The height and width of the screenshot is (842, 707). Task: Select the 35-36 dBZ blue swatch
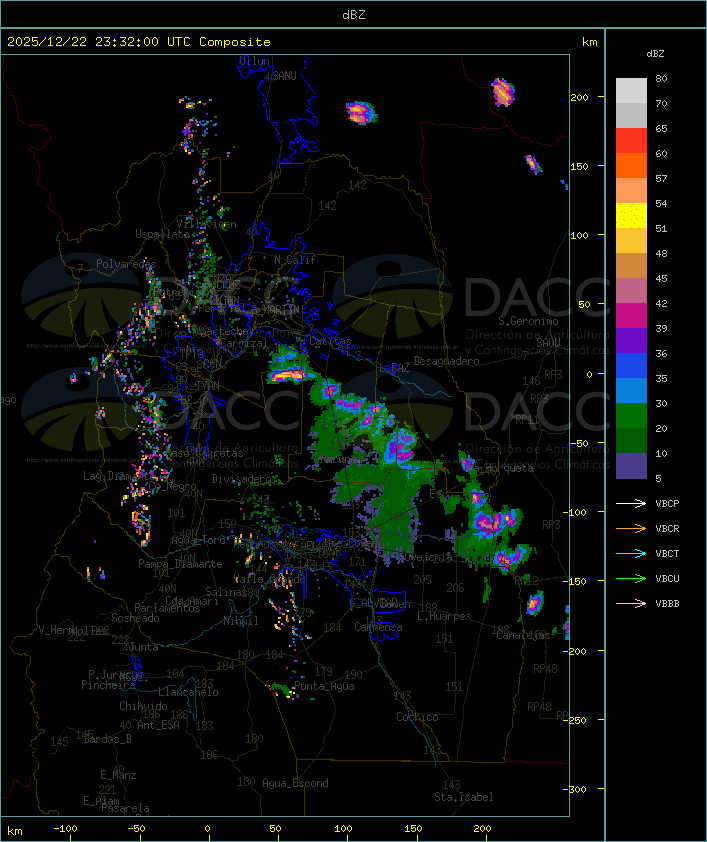631,366
